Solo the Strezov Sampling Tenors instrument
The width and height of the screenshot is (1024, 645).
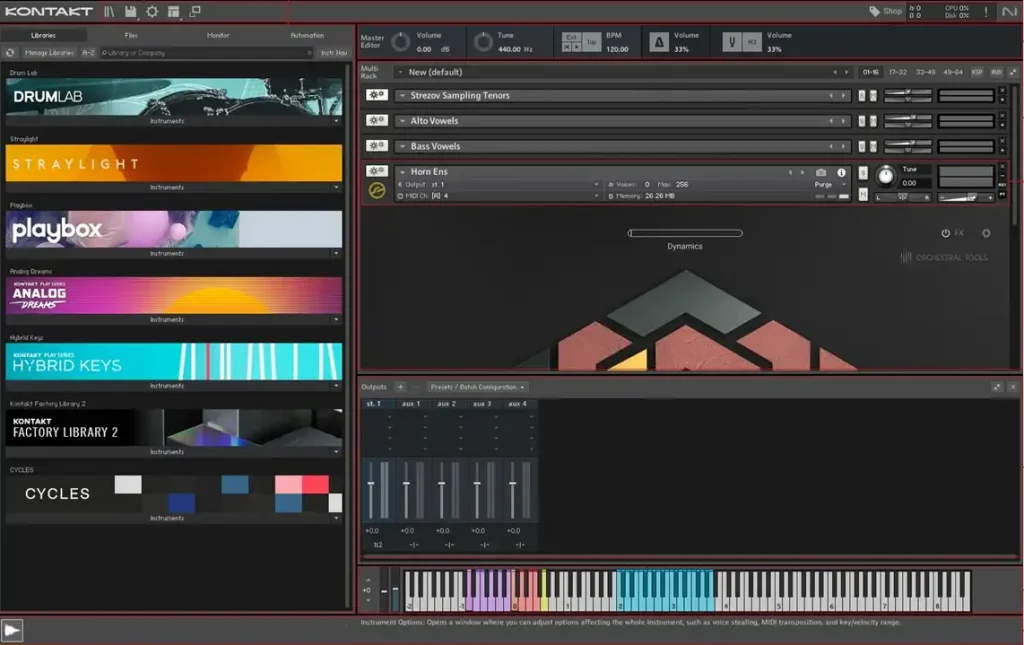(x=862, y=96)
